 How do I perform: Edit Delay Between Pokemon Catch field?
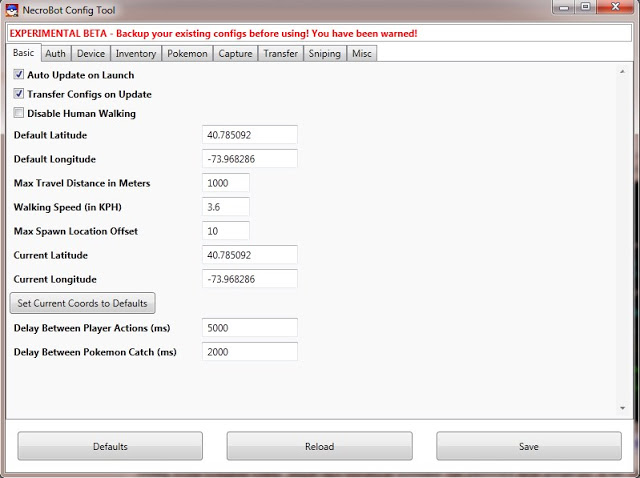(250, 352)
